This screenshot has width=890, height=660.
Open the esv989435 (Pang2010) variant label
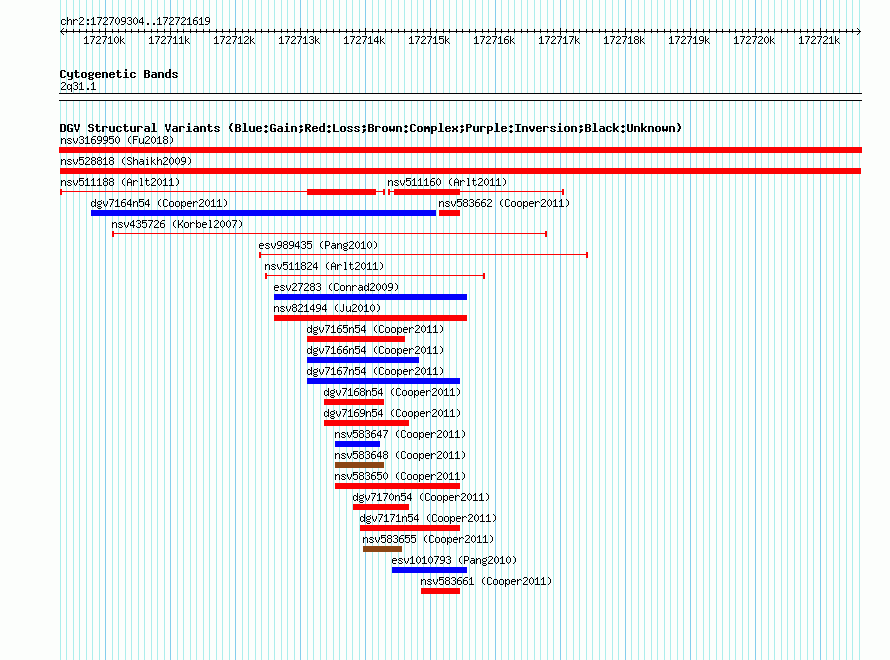pos(318,245)
